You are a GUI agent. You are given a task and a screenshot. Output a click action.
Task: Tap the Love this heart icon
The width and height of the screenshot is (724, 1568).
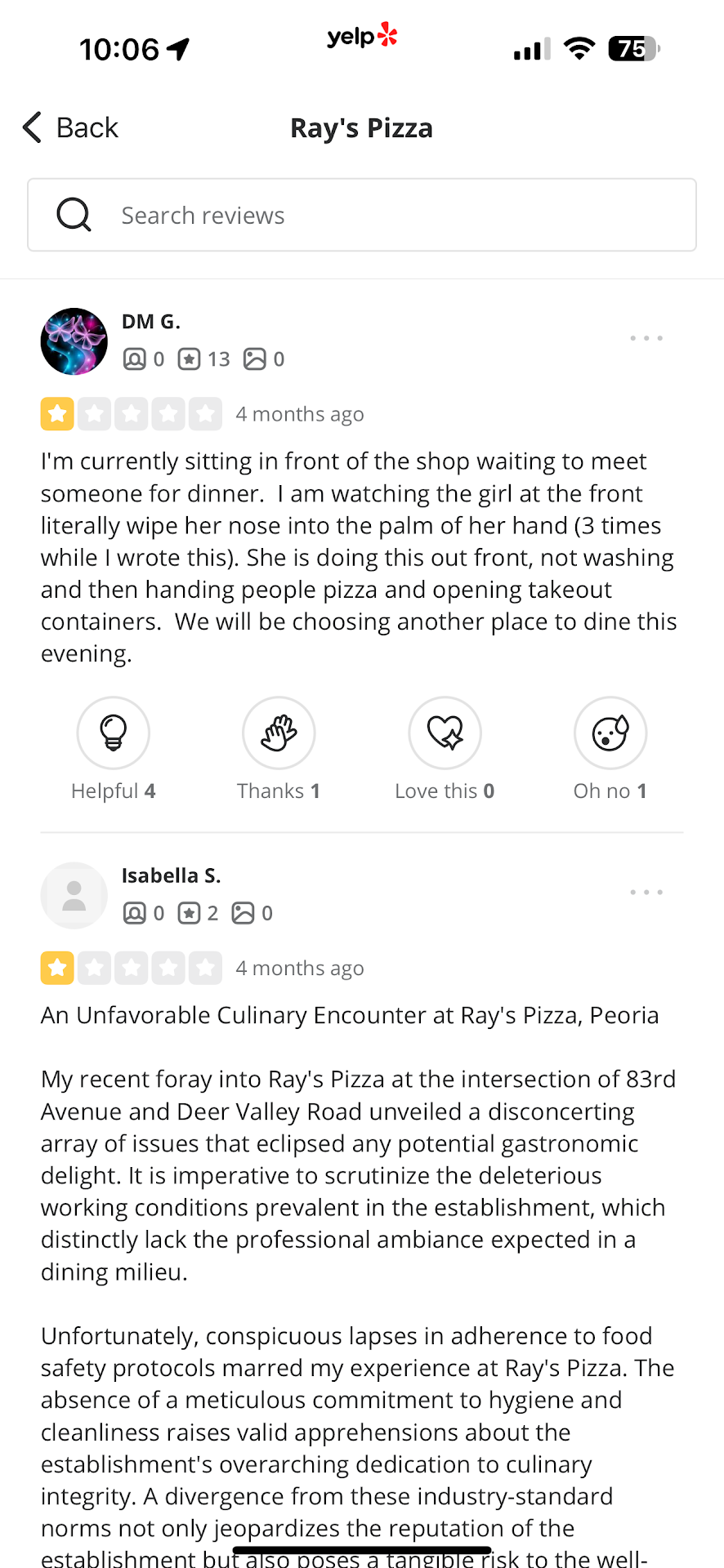click(445, 733)
